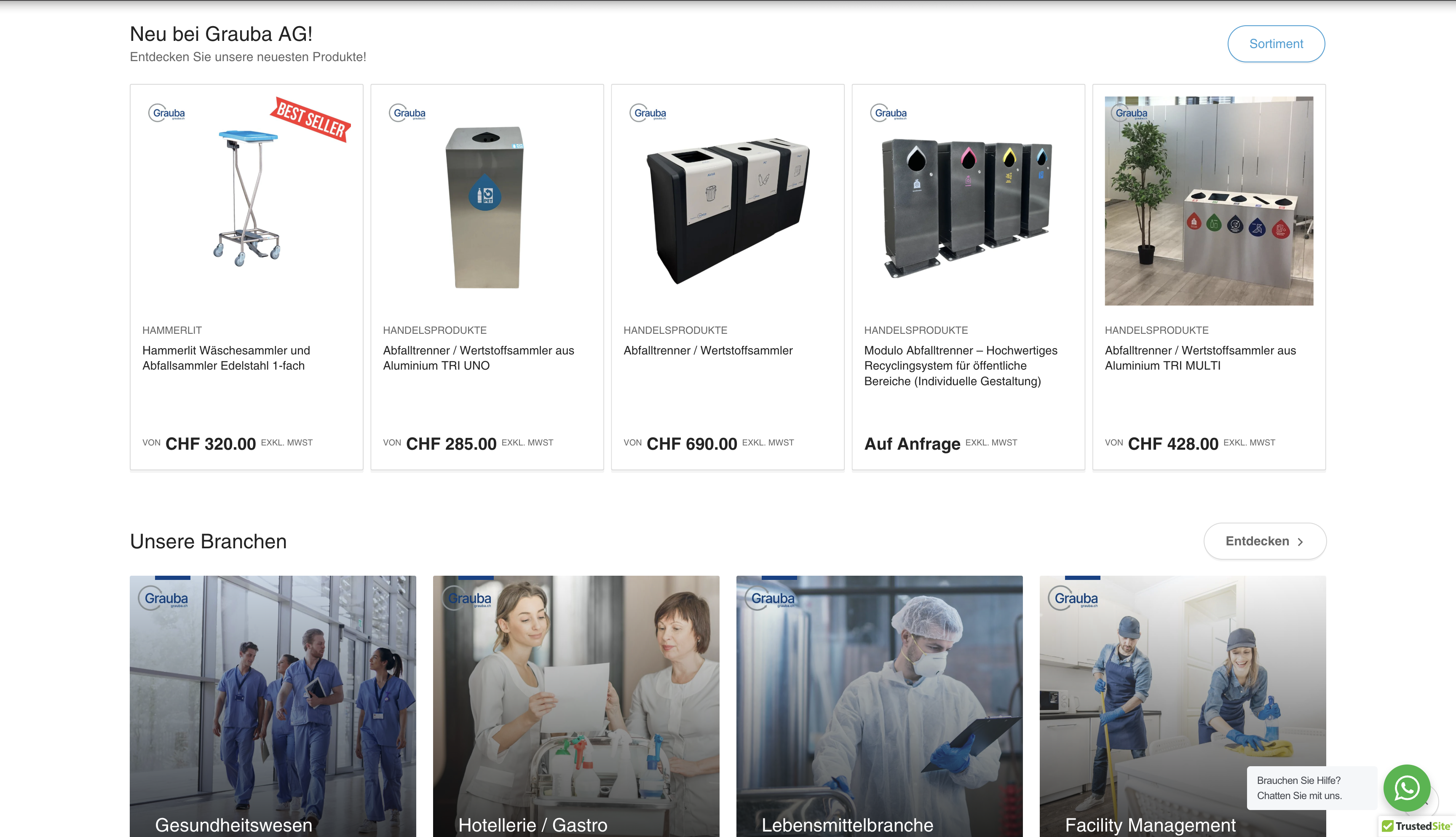
Task: Click HANDELSPRODUKTE label on TRI MULTI card
Action: (1156, 330)
